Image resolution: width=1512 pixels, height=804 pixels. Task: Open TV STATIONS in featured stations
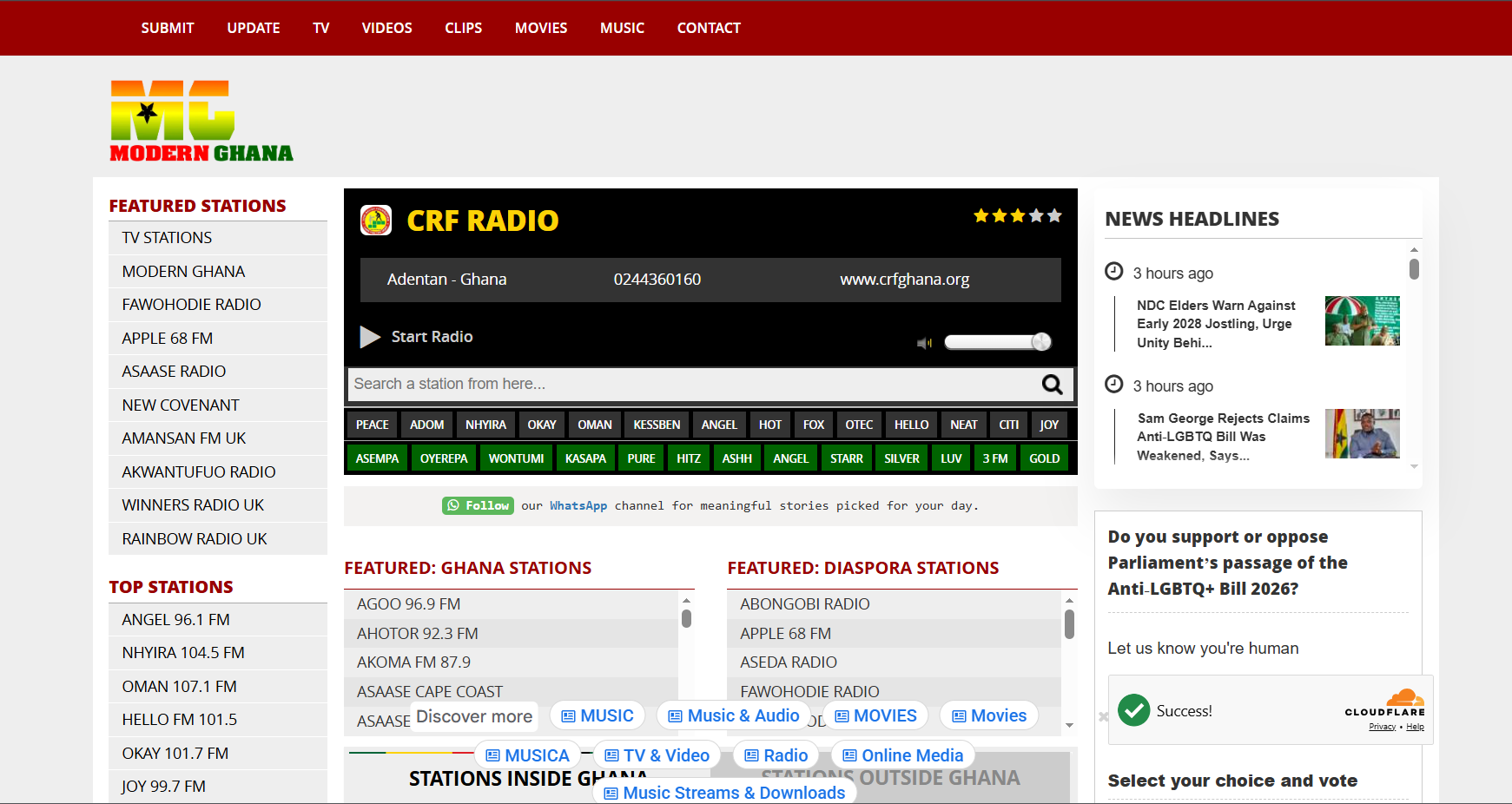218,238
